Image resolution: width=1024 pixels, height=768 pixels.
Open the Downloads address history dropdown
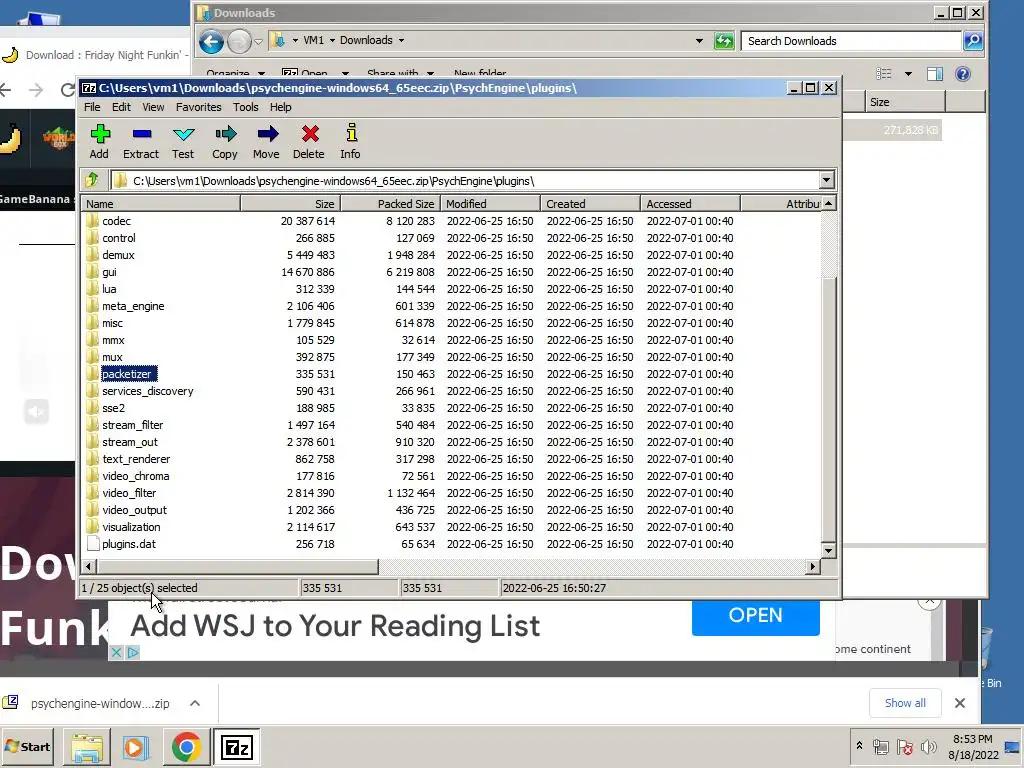699,40
